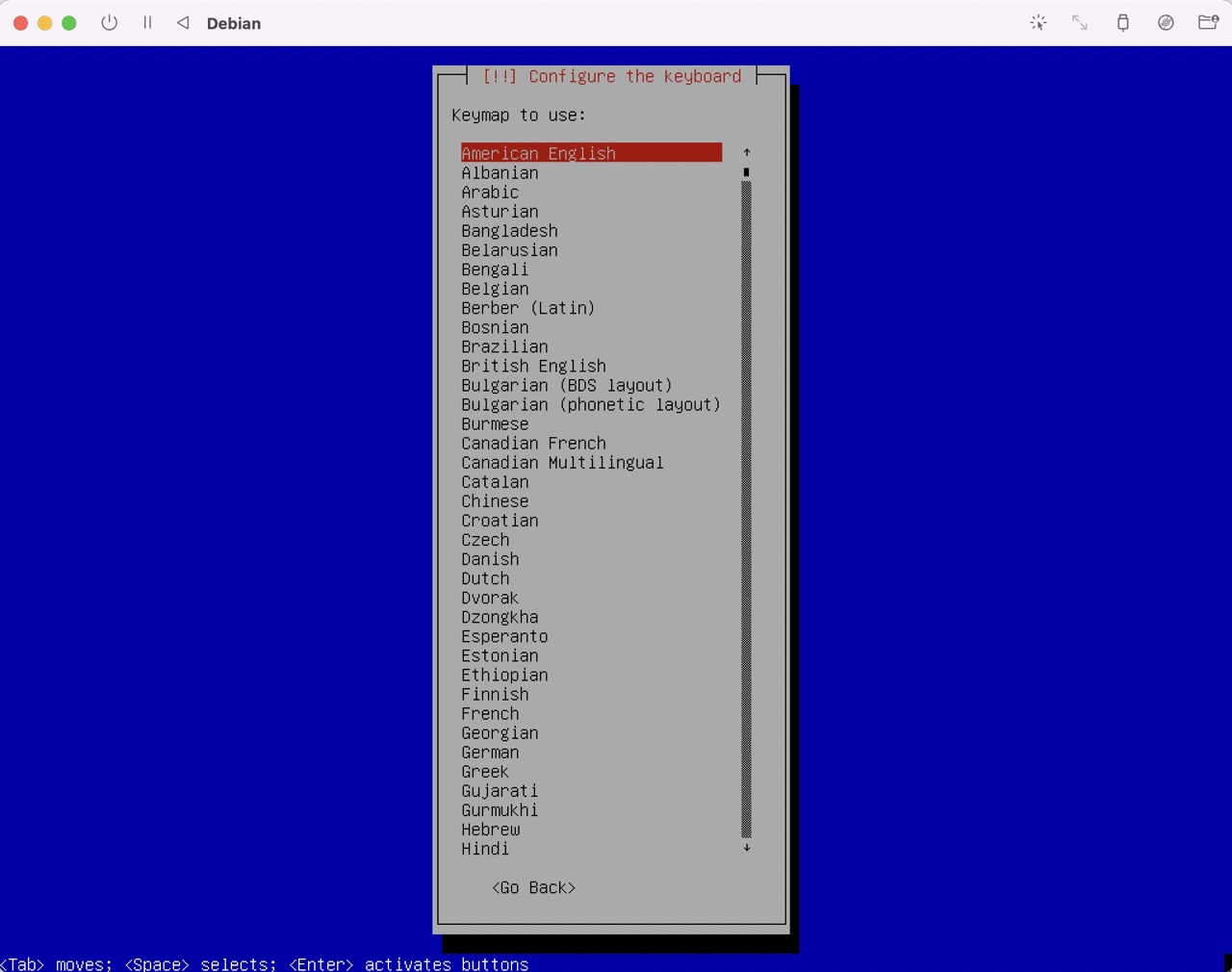The height and width of the screenshot is (972, 1232).
Task: Select the Croatian keymap
Action: [500, 521]
